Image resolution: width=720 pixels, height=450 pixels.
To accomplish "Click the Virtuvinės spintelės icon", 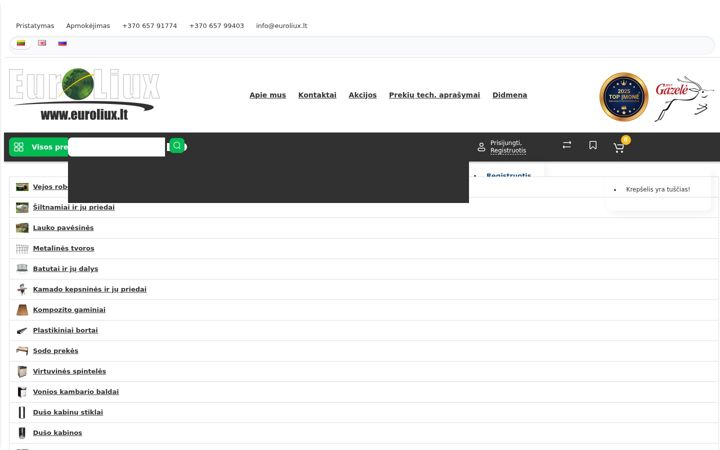I will pos(22,371).
